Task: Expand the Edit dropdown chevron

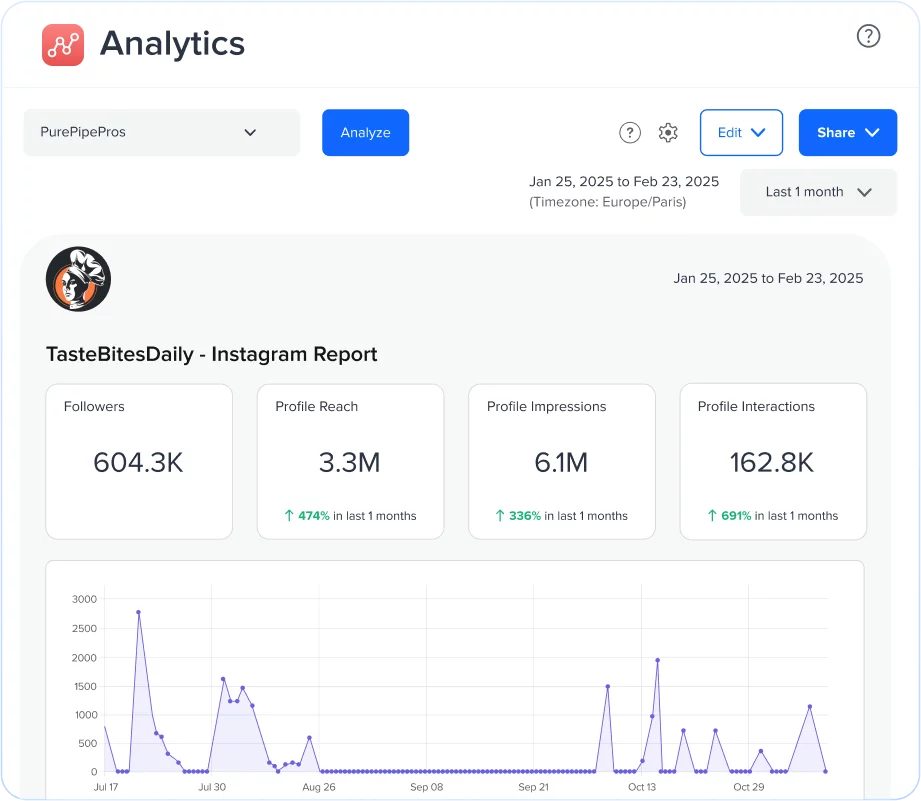Action: (760, 132)
